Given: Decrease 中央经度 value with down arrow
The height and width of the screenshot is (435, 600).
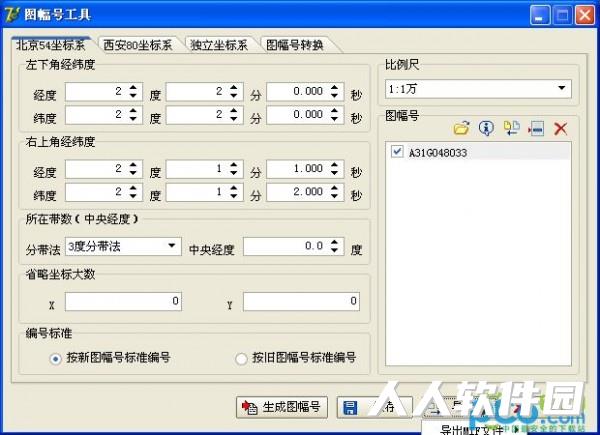Looking at the screenshot, I should coord(334,251).
